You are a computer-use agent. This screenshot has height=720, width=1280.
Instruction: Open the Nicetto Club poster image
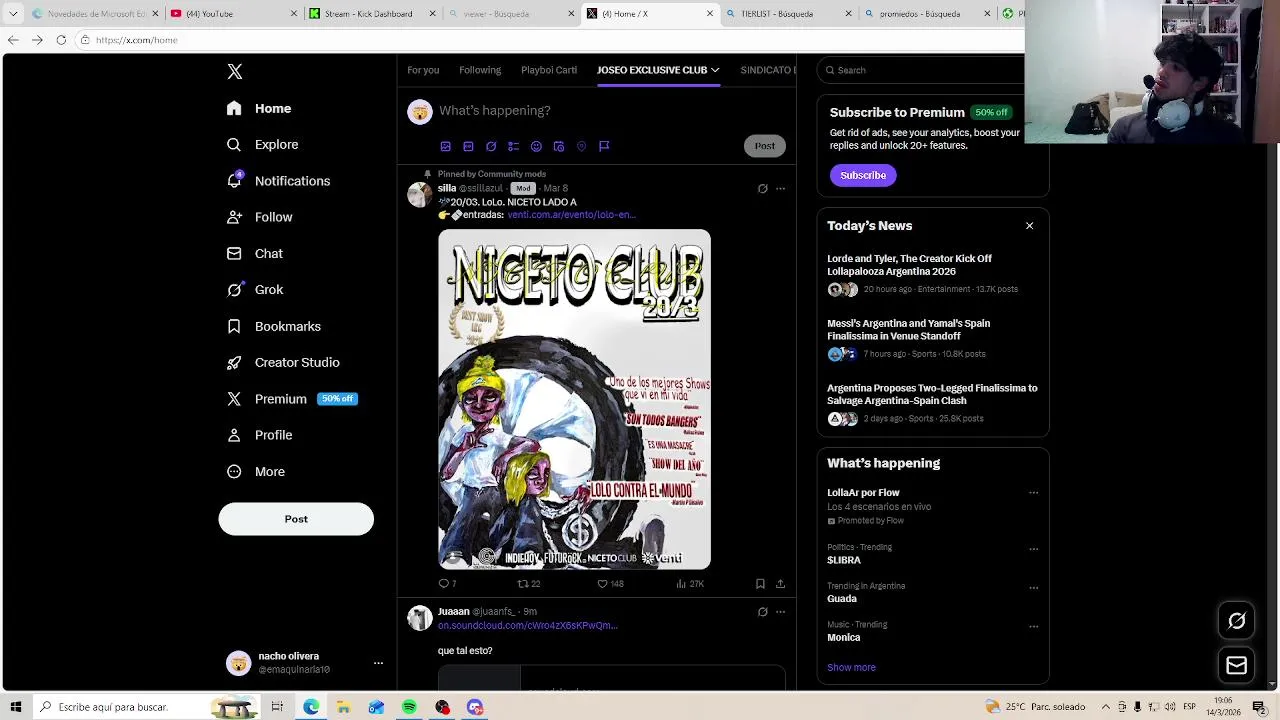coord(574,400)
